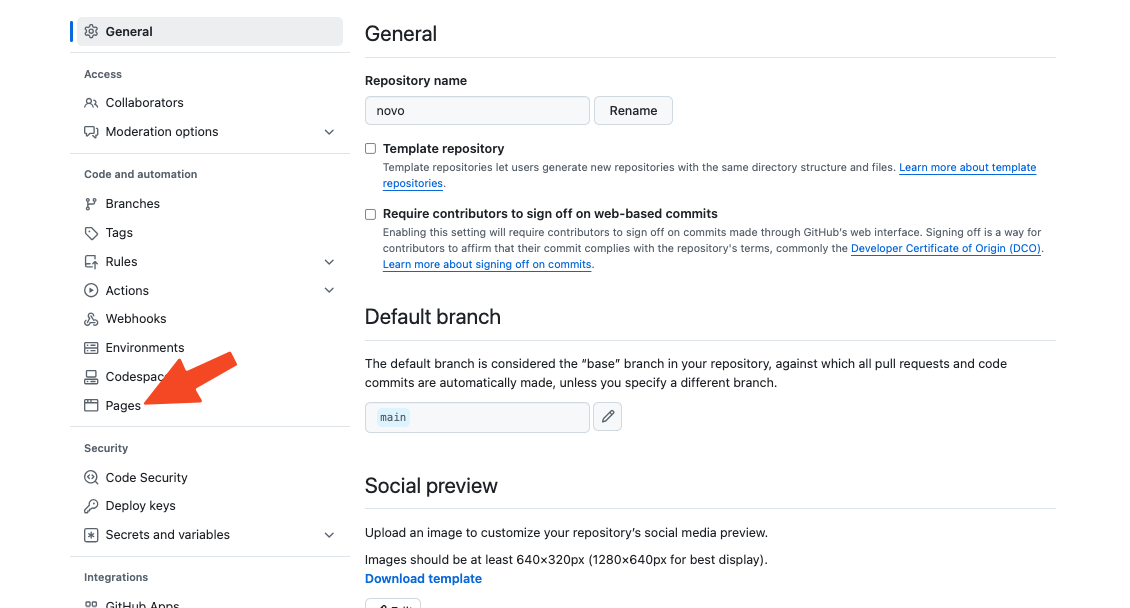Click the Tags icon in sidebar
1130x608 pixels.
tap(91, 233)
